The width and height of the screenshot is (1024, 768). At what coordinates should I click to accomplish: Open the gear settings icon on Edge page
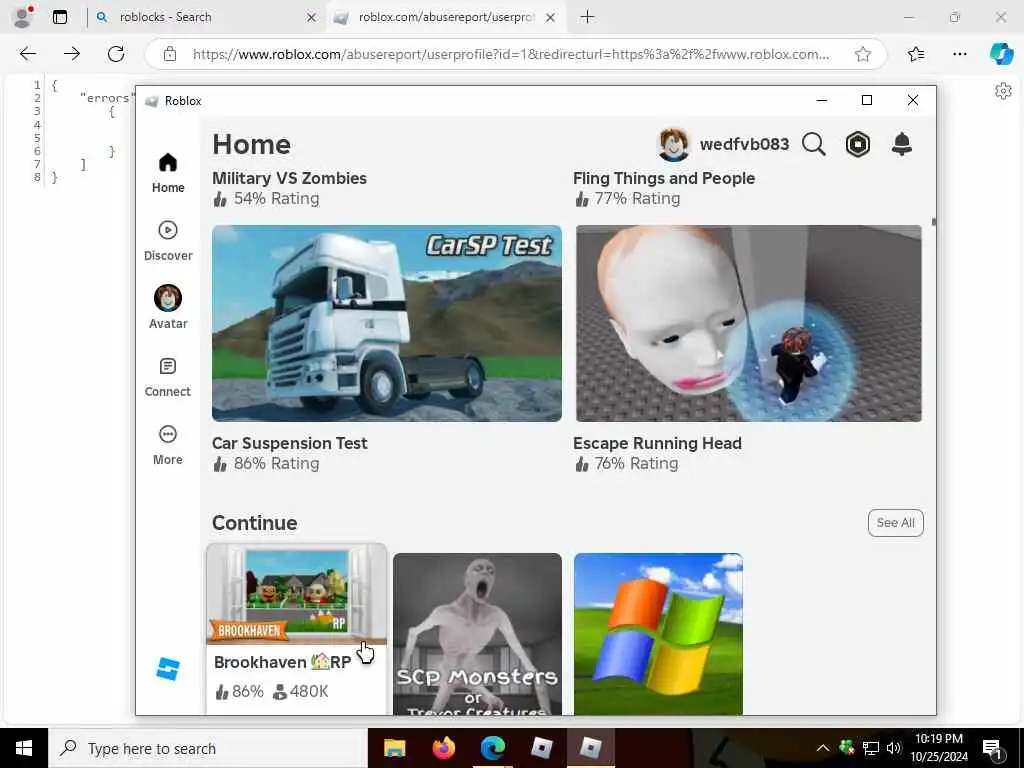pos(1003,91)
